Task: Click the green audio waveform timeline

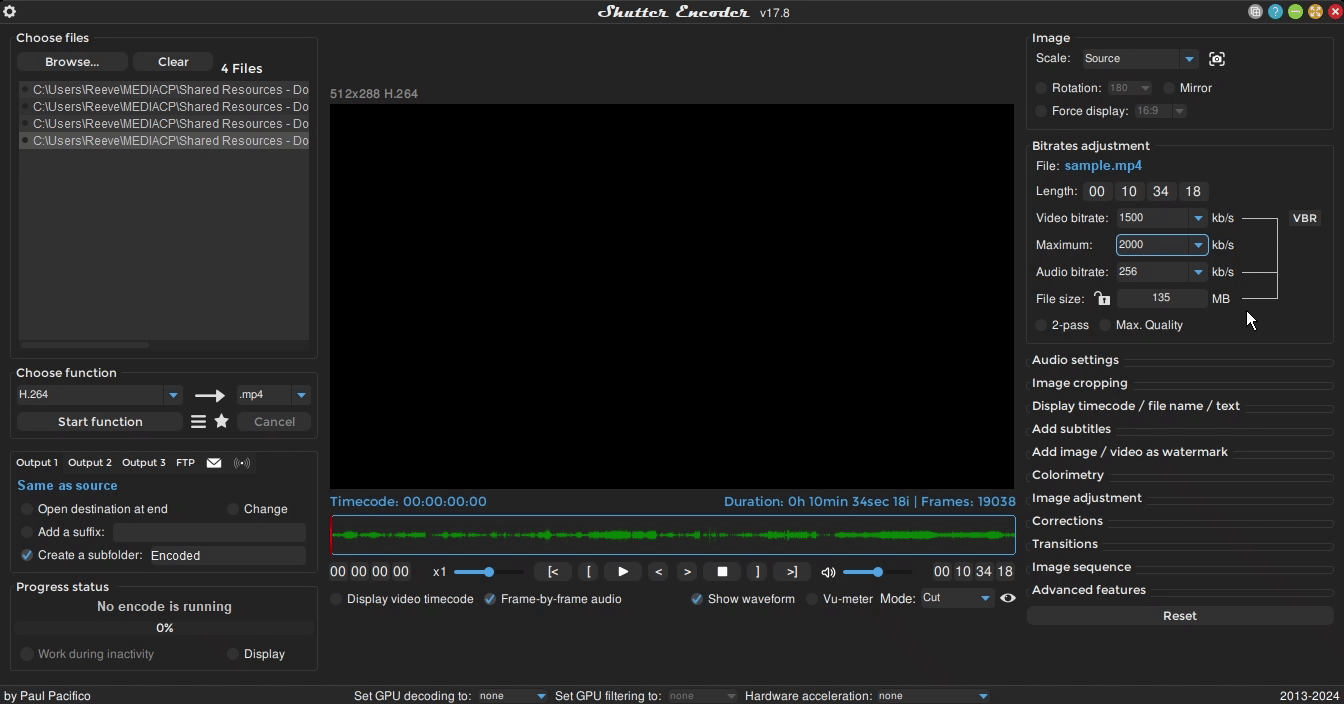Action: click(x=673, y=535)
